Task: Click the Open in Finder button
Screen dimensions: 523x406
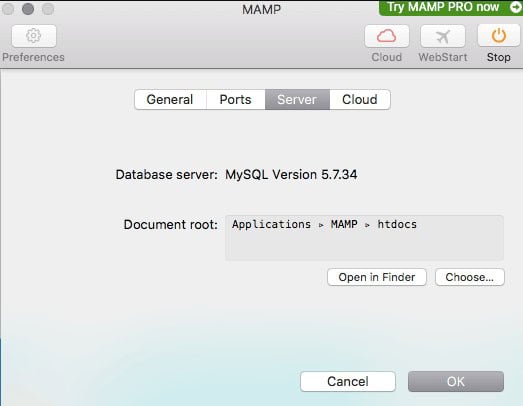Action: tap(377, 277)
